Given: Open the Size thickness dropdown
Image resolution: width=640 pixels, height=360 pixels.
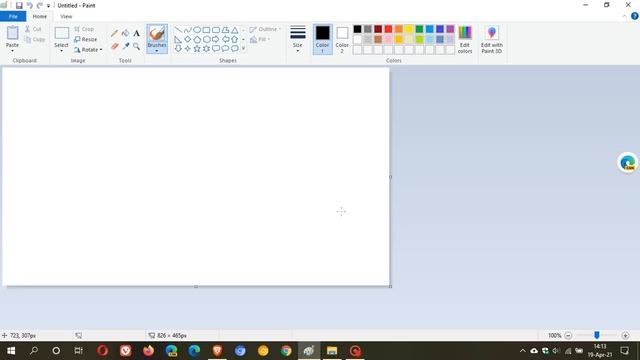Looking at the screenshot, I should click(298, 40).
